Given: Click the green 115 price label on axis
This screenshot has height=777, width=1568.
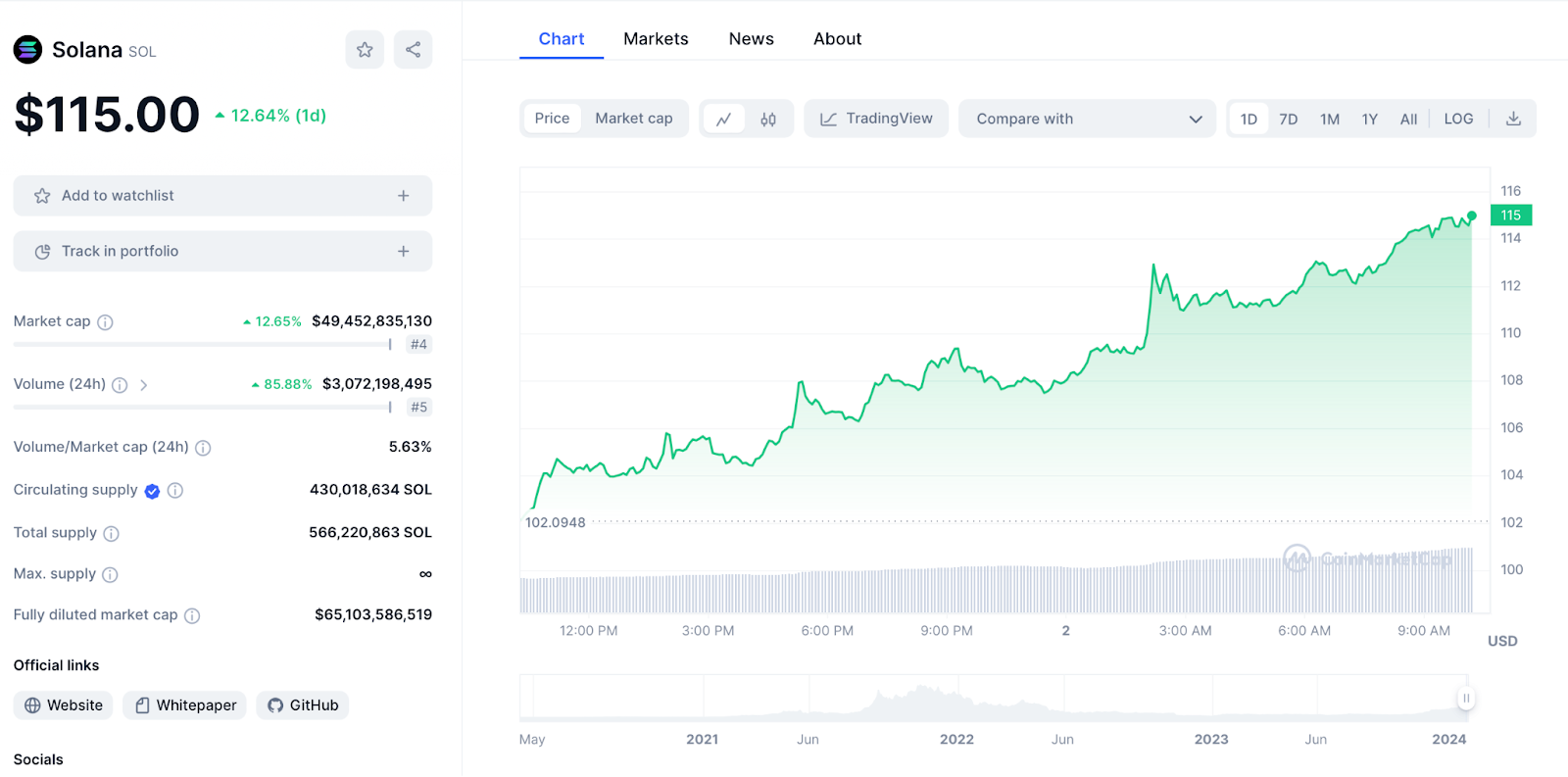Looking at the screenshot, I should click(x=1511, y=216).
